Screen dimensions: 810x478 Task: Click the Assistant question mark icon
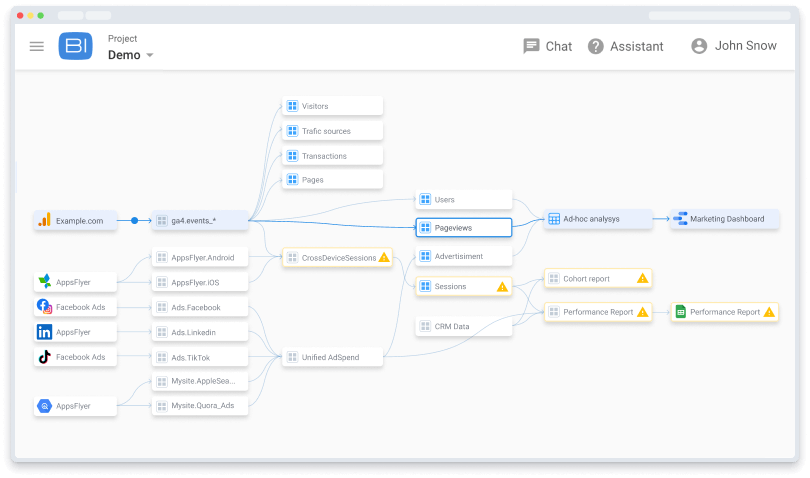click(x=596, y=47)
